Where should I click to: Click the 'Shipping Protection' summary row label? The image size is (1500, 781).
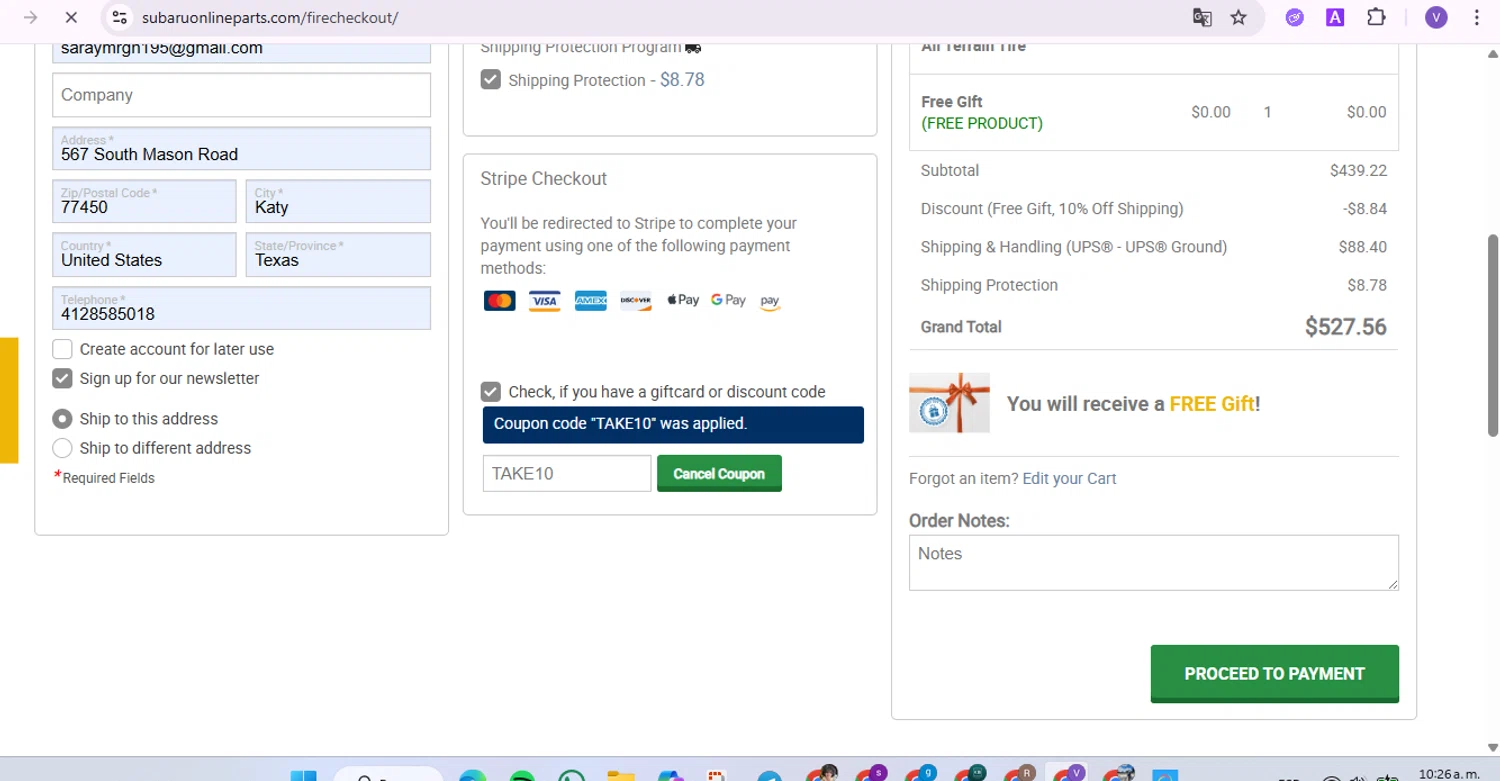click(989, 285)
